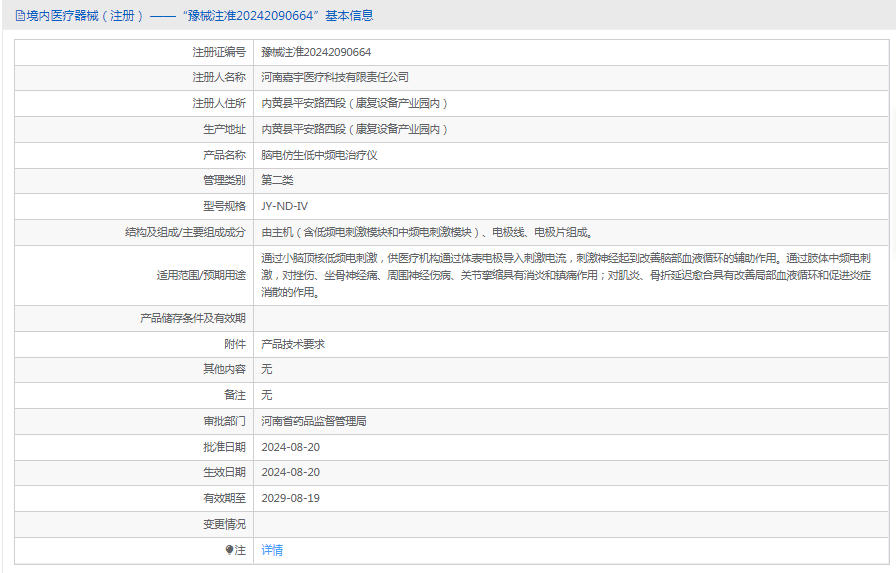Click the document icon before 境内医疗器械 title
The width and height of the screenshot is (896, 573).
pyautogui.click(x=20, y=16)
